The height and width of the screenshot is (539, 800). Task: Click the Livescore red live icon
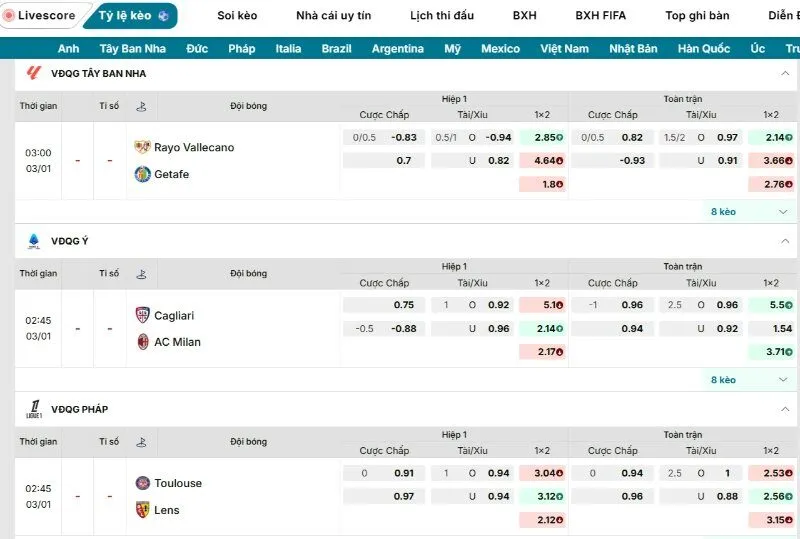point(10,16)
